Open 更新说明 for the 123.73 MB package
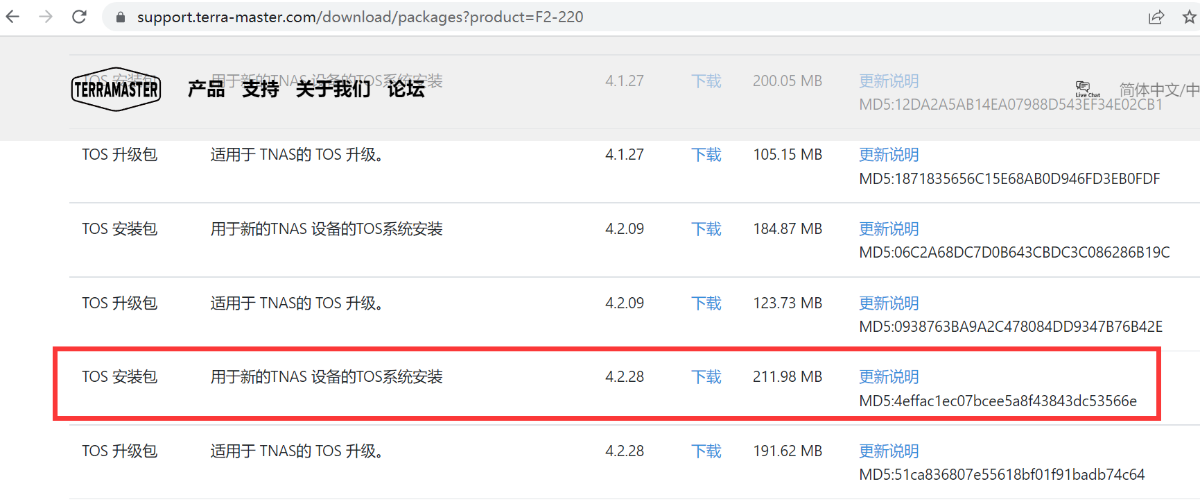The width and height of the screenshot is (1200, 502). (x=889, y=303)
